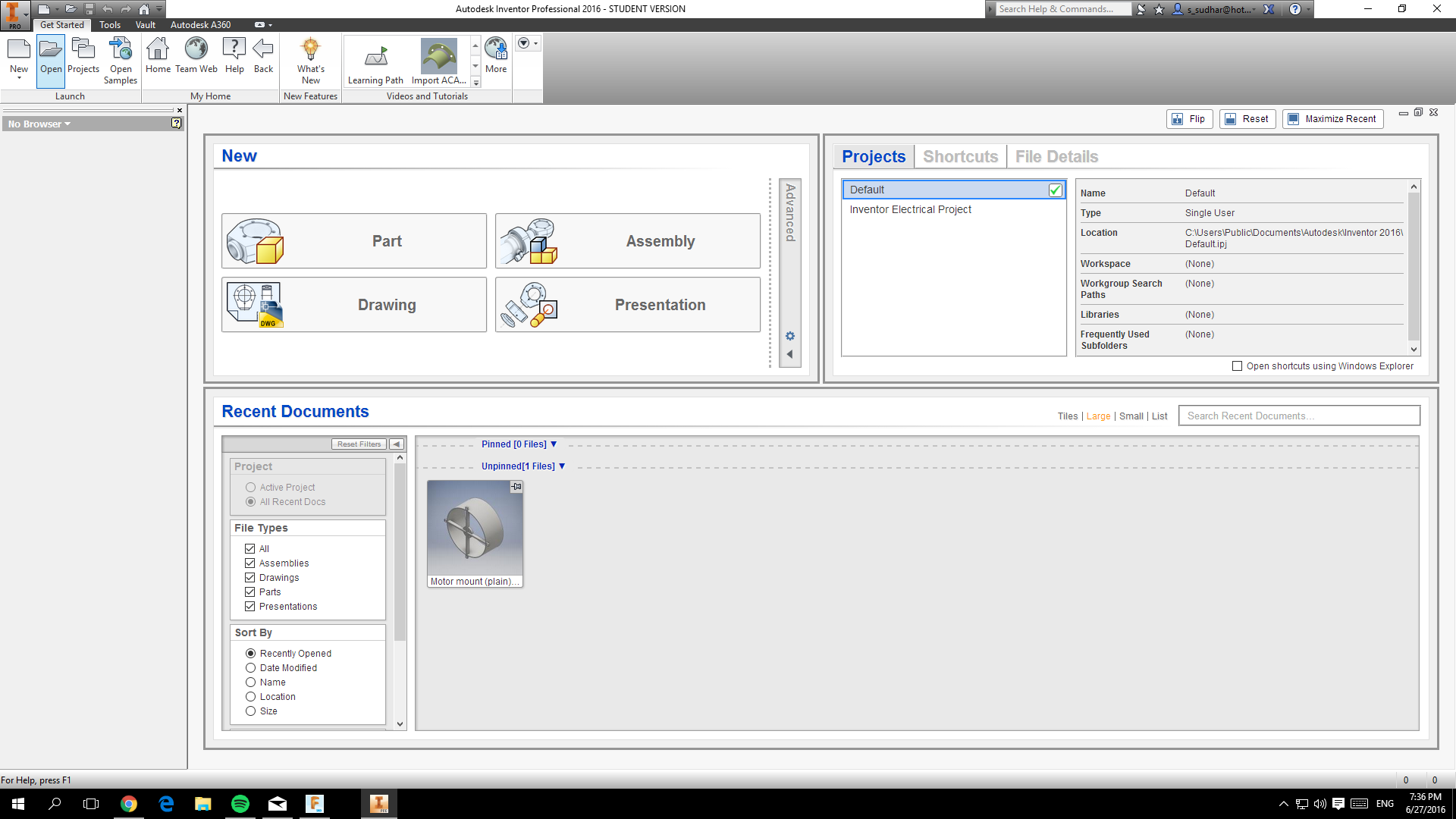Collapse the Unpinned files section arrow
Screen dimensions: 1456x819
[x=562, y=466]
